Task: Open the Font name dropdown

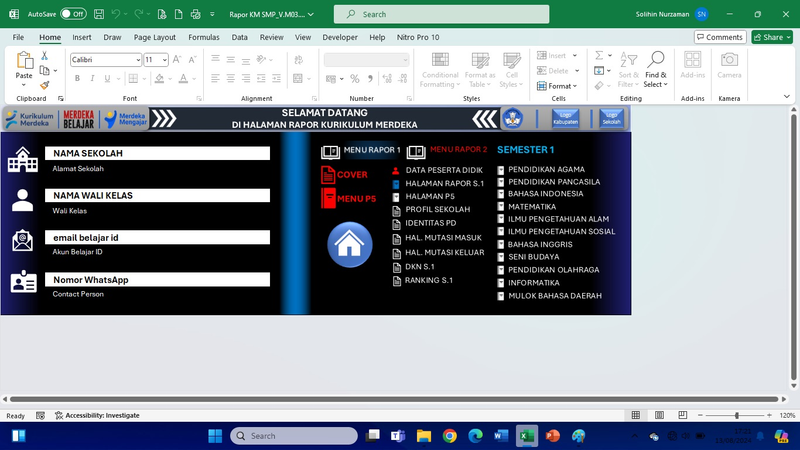Action: (x=138, y=60)
